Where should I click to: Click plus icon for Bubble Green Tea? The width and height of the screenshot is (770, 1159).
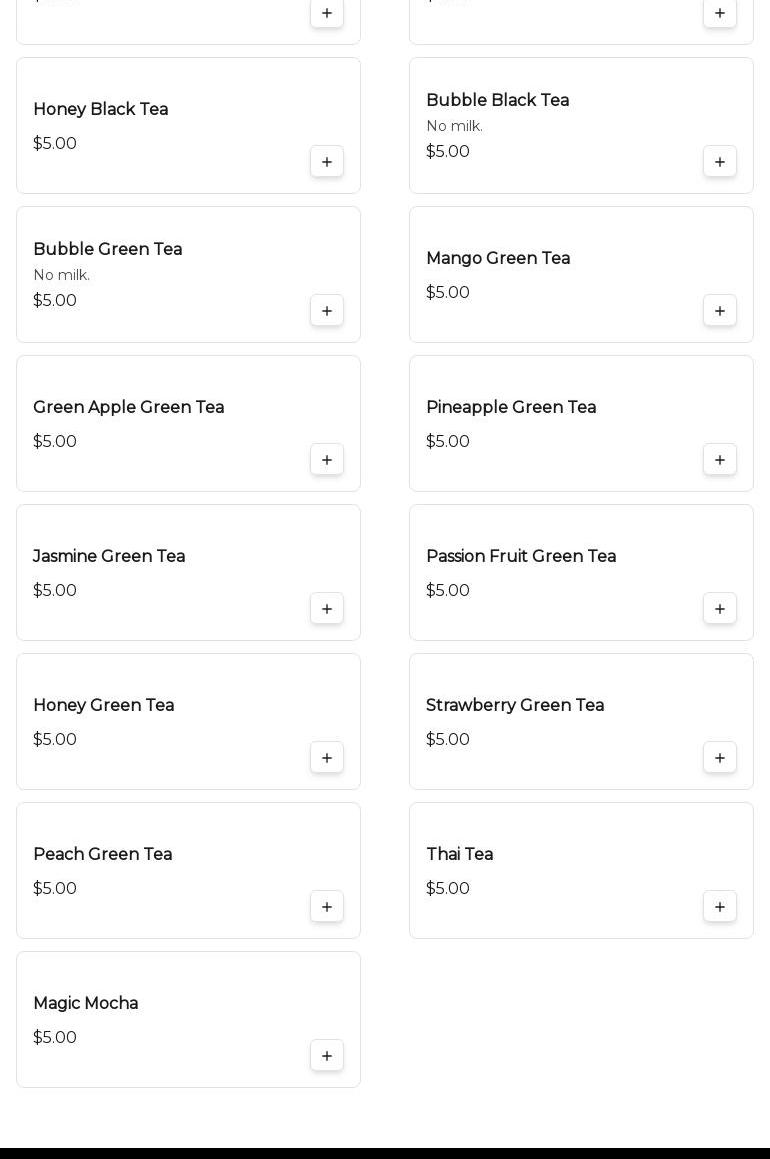[327, 311]
